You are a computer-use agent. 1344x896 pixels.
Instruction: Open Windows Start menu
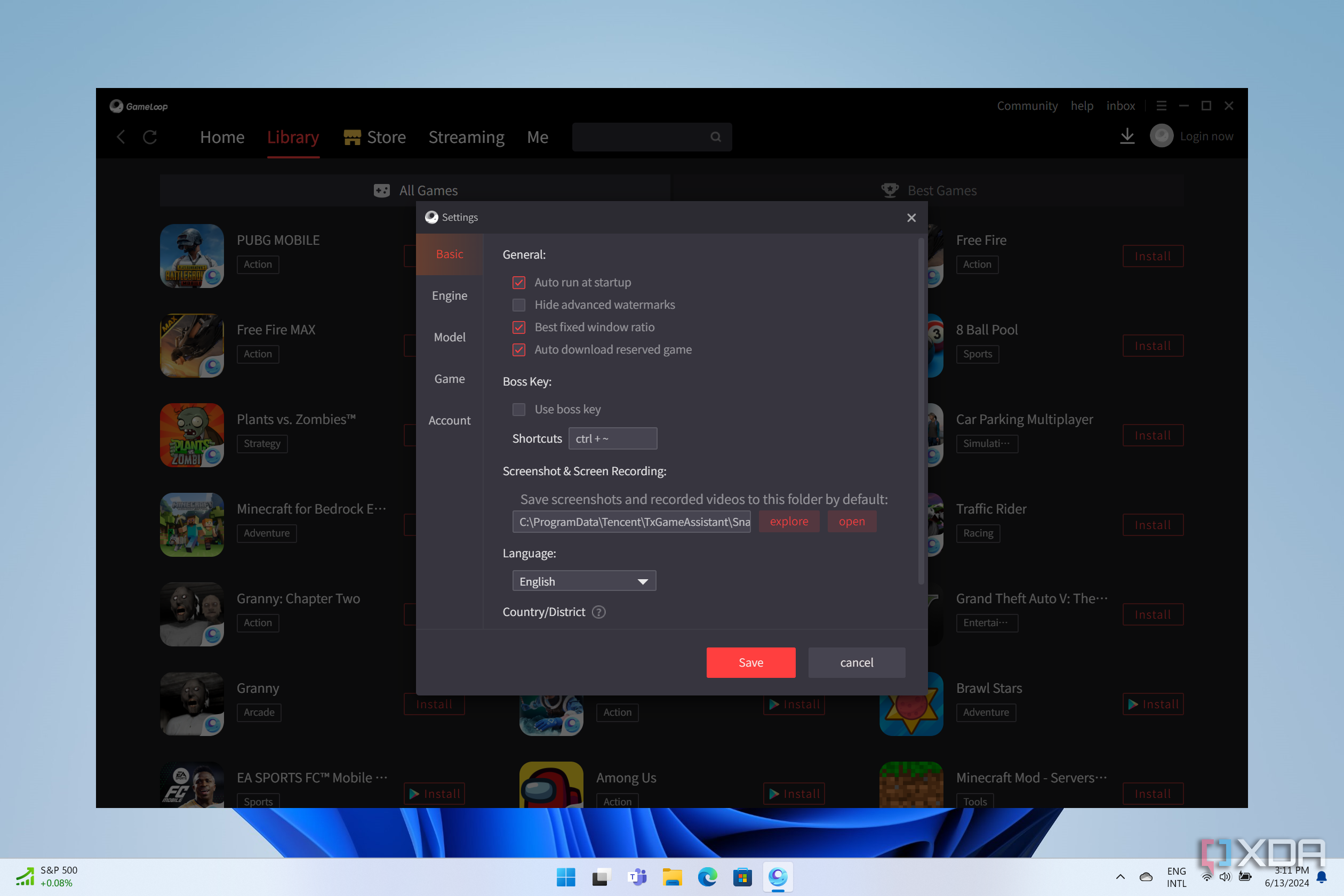click(x=566, y=877)
